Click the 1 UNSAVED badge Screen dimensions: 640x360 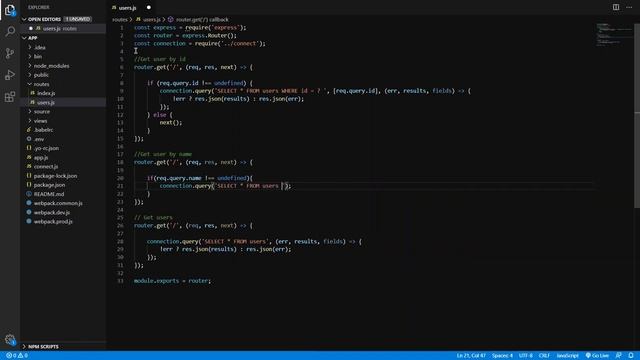point(78,19)
